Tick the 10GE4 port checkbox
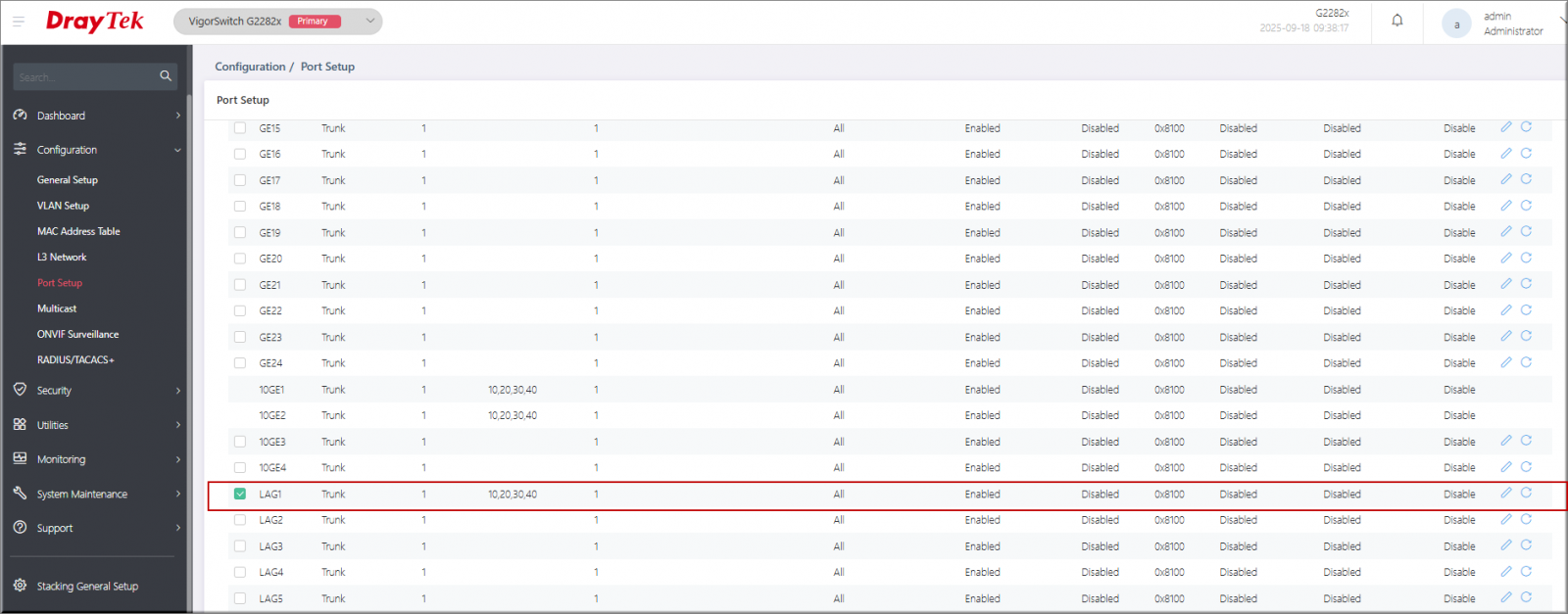The width and height of the screenshot is (1568, 614). 240,468
